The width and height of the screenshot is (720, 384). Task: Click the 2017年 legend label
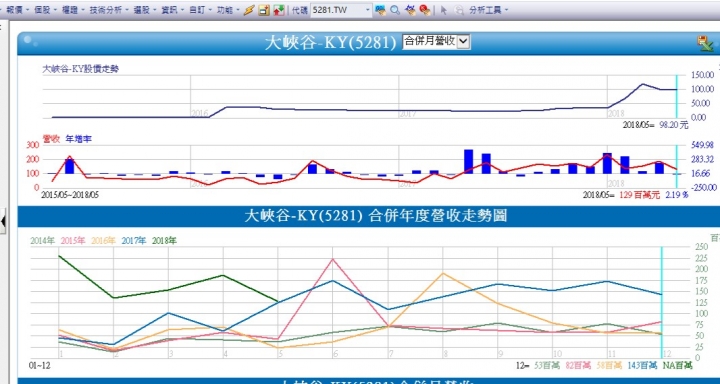tap(134, 240)
